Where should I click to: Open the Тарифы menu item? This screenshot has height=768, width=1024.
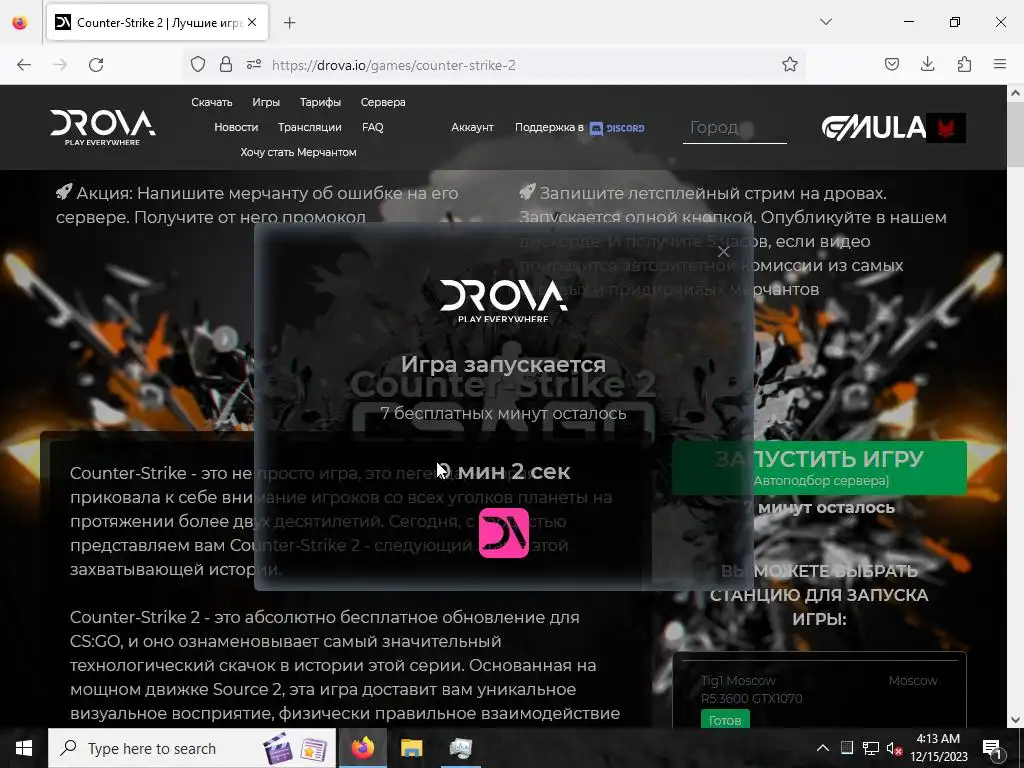[x=320, y=102]
